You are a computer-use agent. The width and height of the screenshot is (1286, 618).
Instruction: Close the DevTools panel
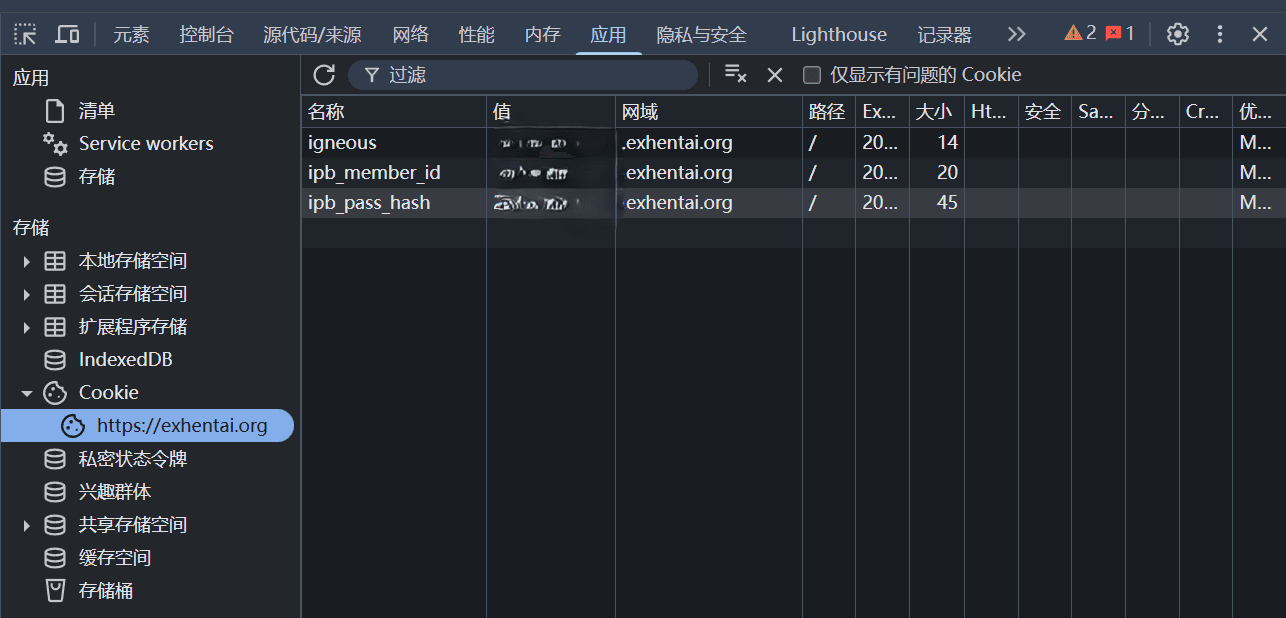tap(1260, 34)
